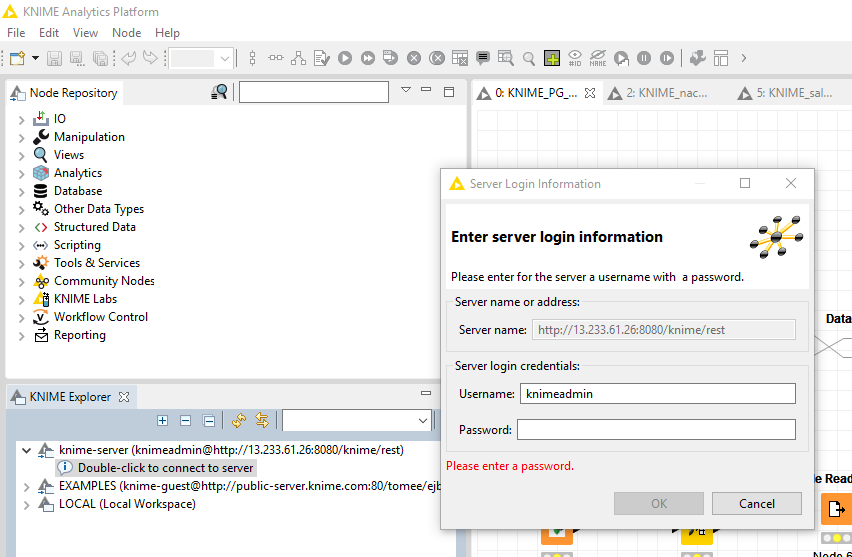Click expand all in KNIME Explorer

[x=163, y=421]
